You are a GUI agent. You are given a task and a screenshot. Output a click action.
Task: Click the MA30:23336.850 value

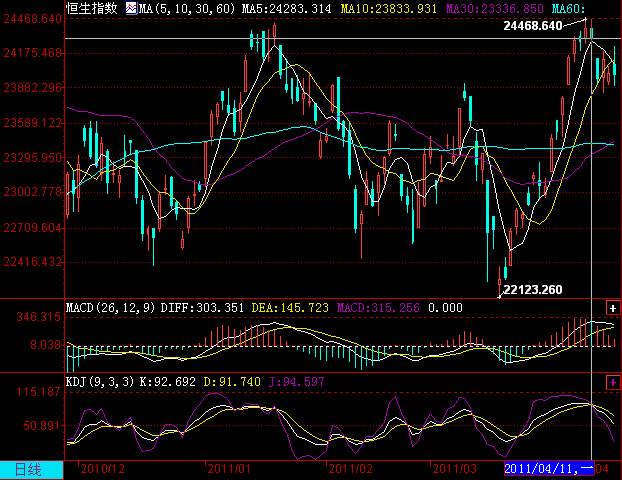point(495,8)
